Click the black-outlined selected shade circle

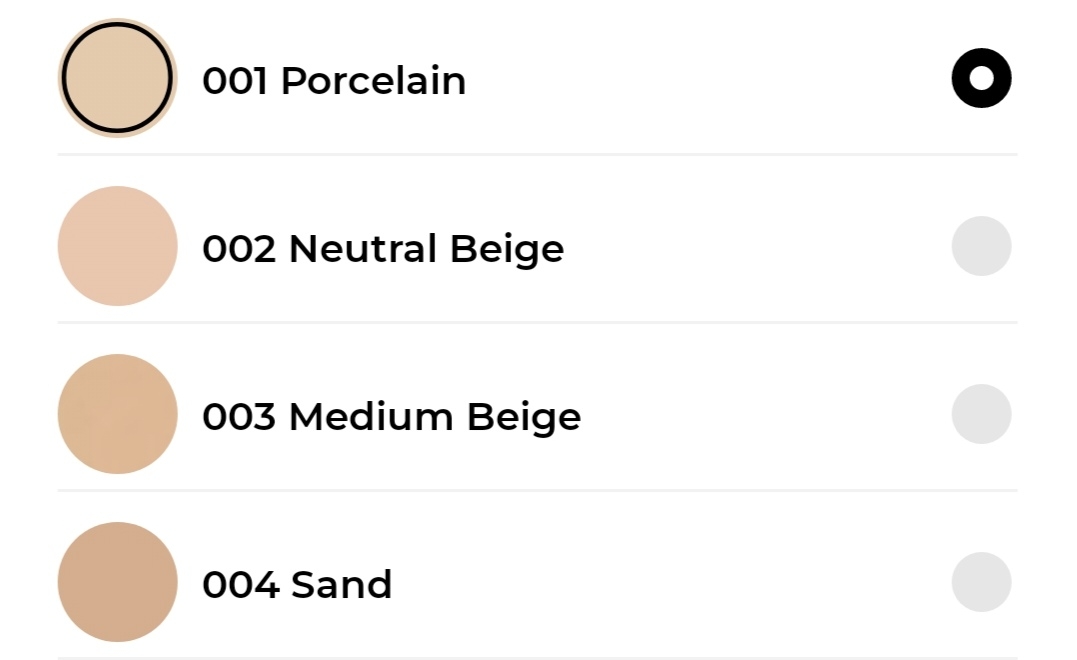pyautogui.click(x=118, y=78)
